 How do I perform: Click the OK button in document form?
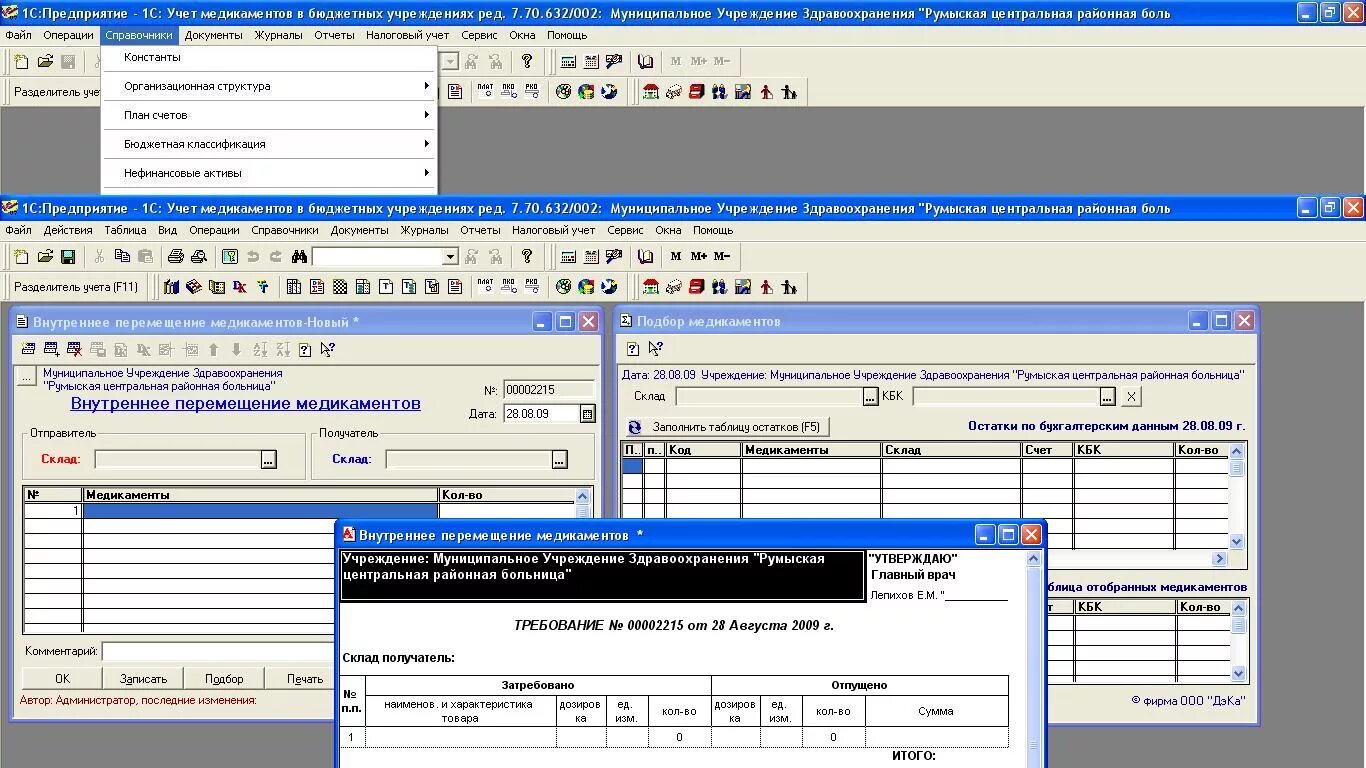click(x=62, y=679)
